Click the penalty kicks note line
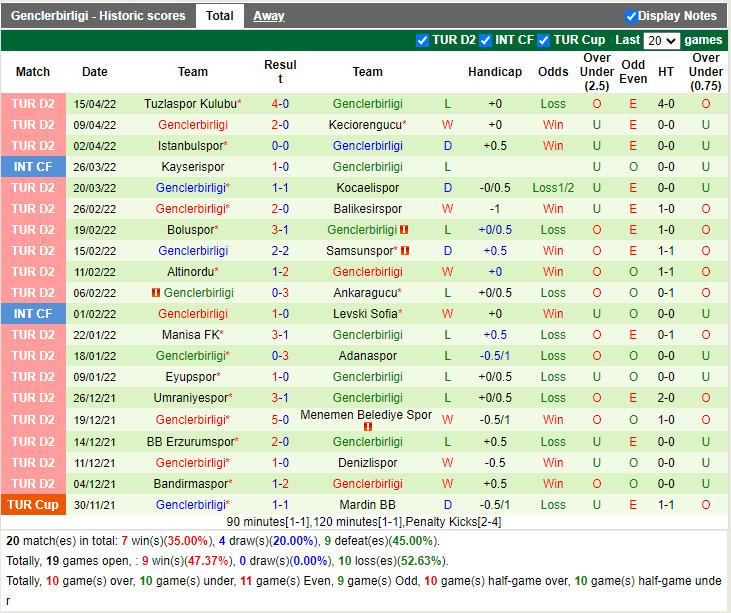 (364, 522)
